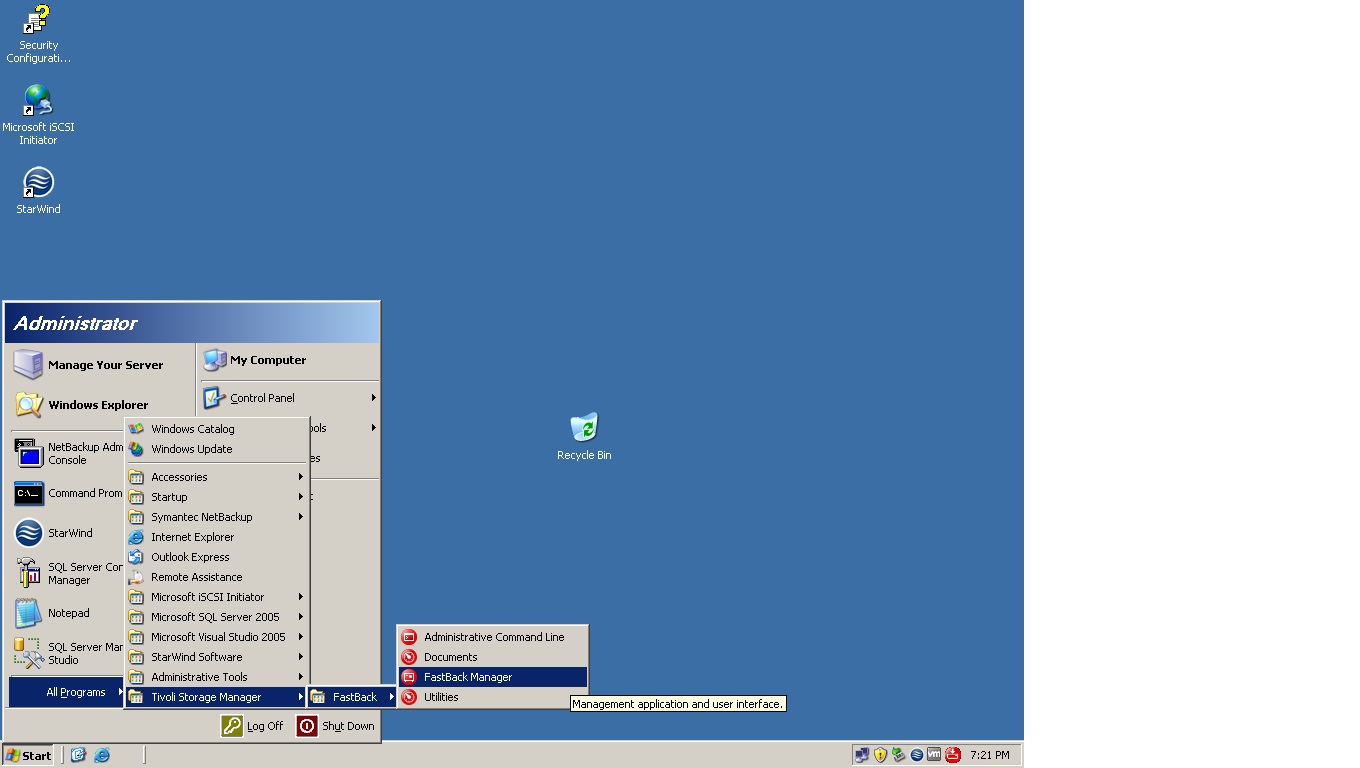Image resolution: width=1360 pixels, height=768 pixels.
Task: Expand Microsoft iSCSI Initiator program group
Action: 216,597
